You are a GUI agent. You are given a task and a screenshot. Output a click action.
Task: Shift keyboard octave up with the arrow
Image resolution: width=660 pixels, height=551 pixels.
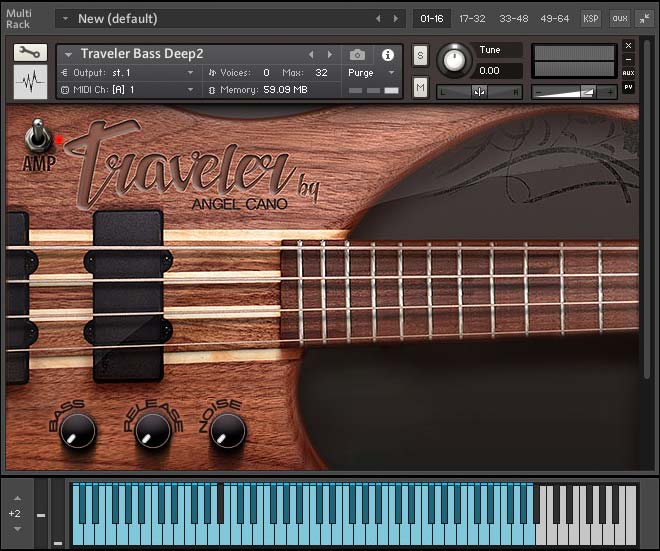coord(17,498)
